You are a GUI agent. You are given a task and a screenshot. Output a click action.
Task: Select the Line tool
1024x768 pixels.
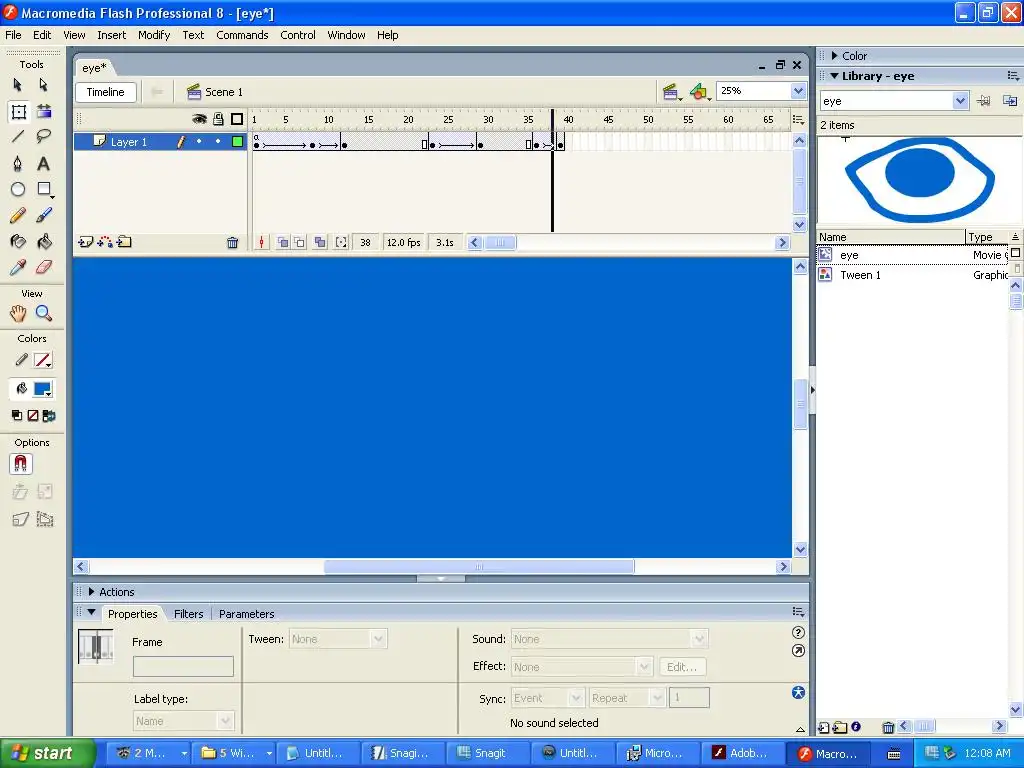(18, 136)
